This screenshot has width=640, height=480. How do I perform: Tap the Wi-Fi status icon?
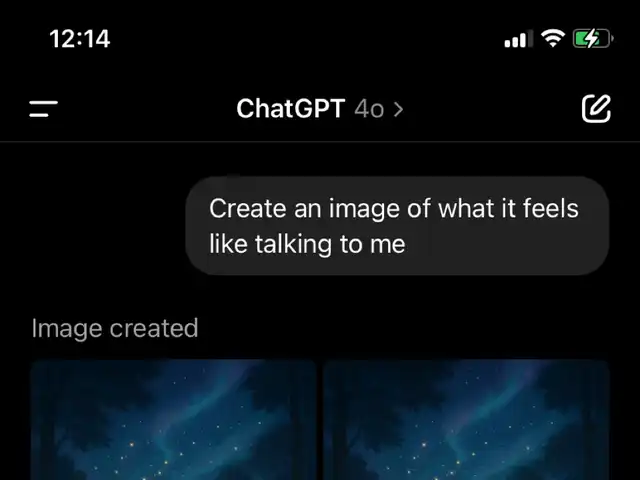[x=553, y=39]
